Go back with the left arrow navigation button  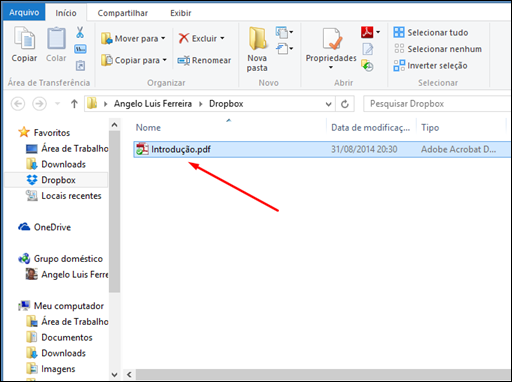pos(18,104)
